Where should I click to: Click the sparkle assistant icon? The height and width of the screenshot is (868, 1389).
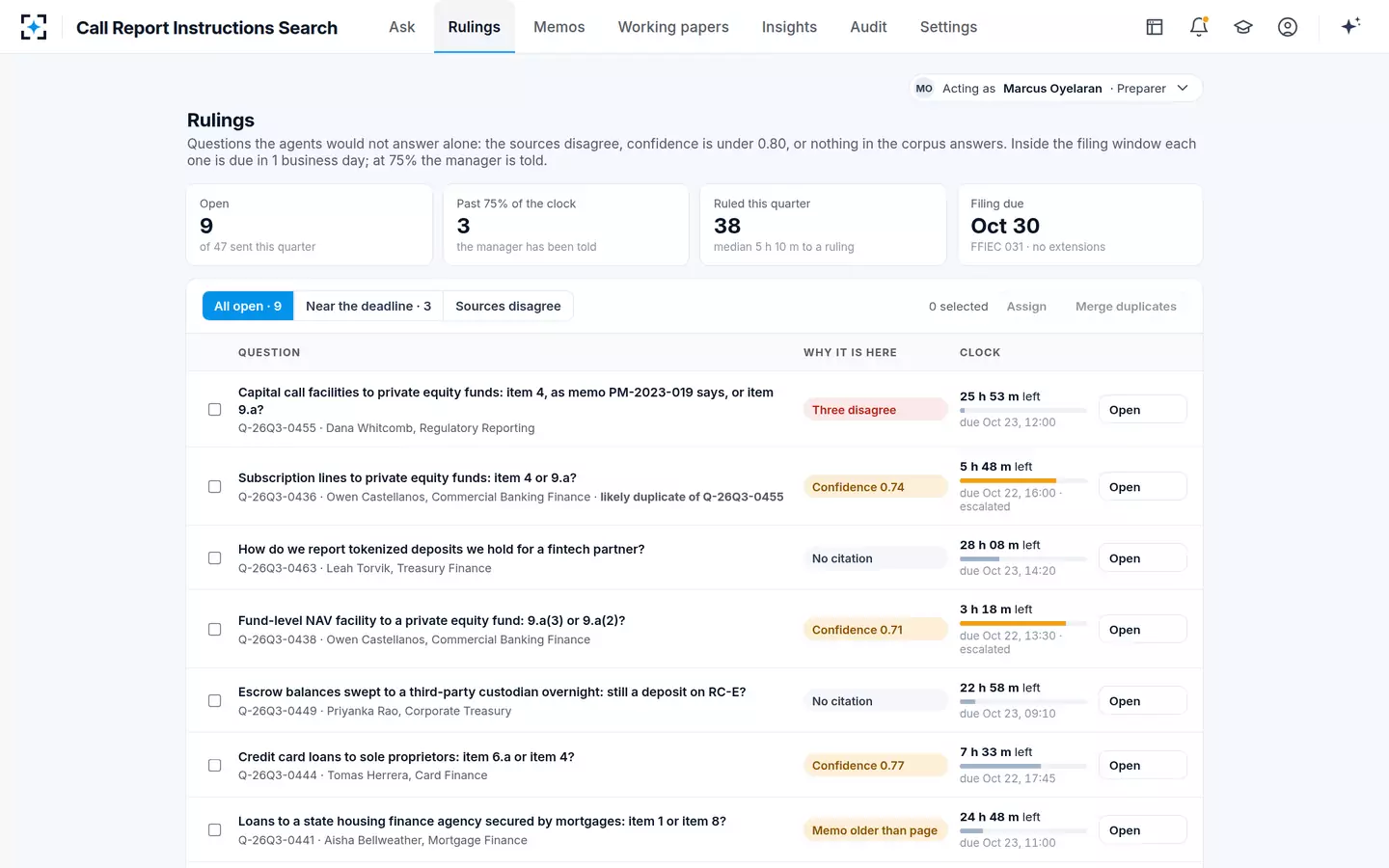1350,26
